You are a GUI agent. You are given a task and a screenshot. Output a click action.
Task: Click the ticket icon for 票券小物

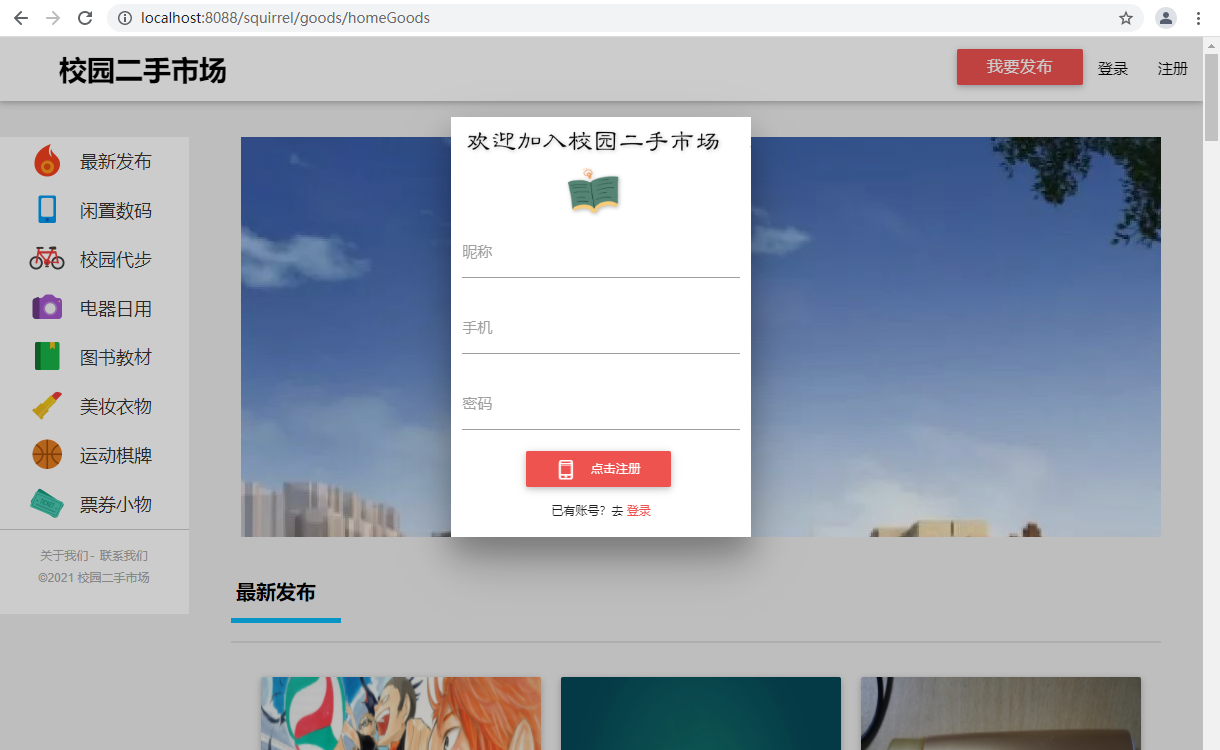[x=47, y=503]
